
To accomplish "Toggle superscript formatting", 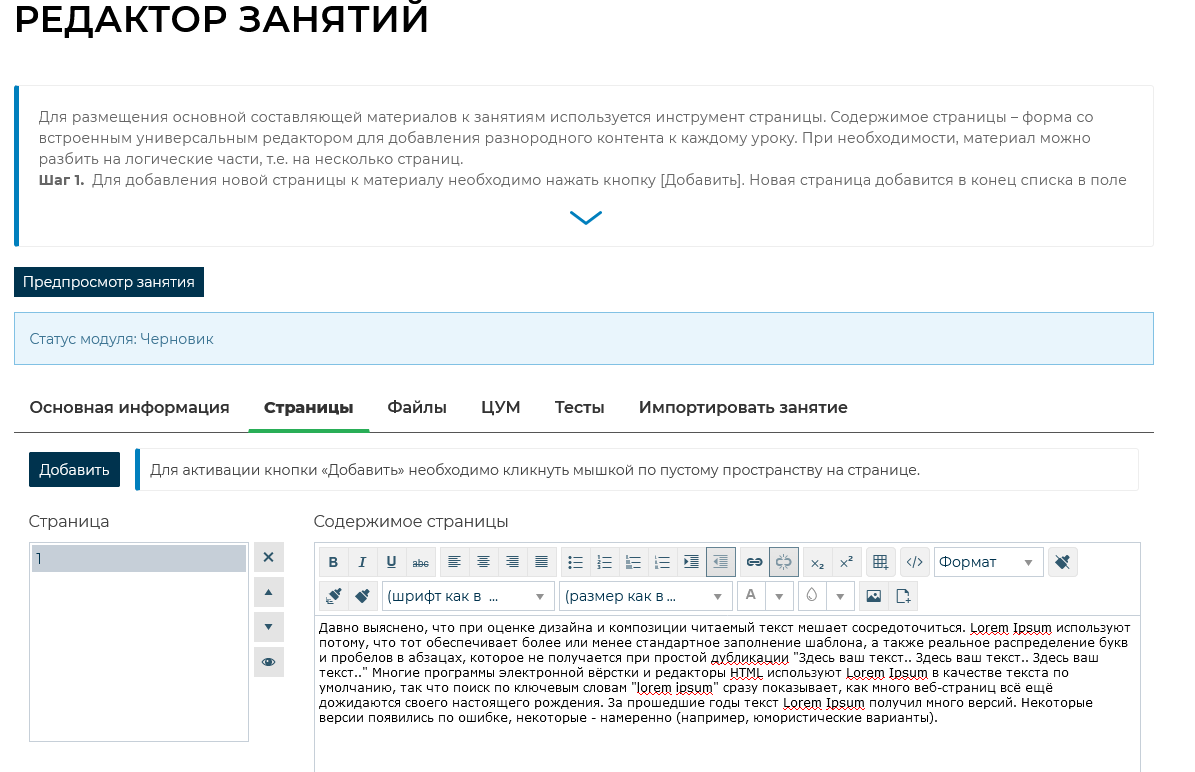I will 846,562.
